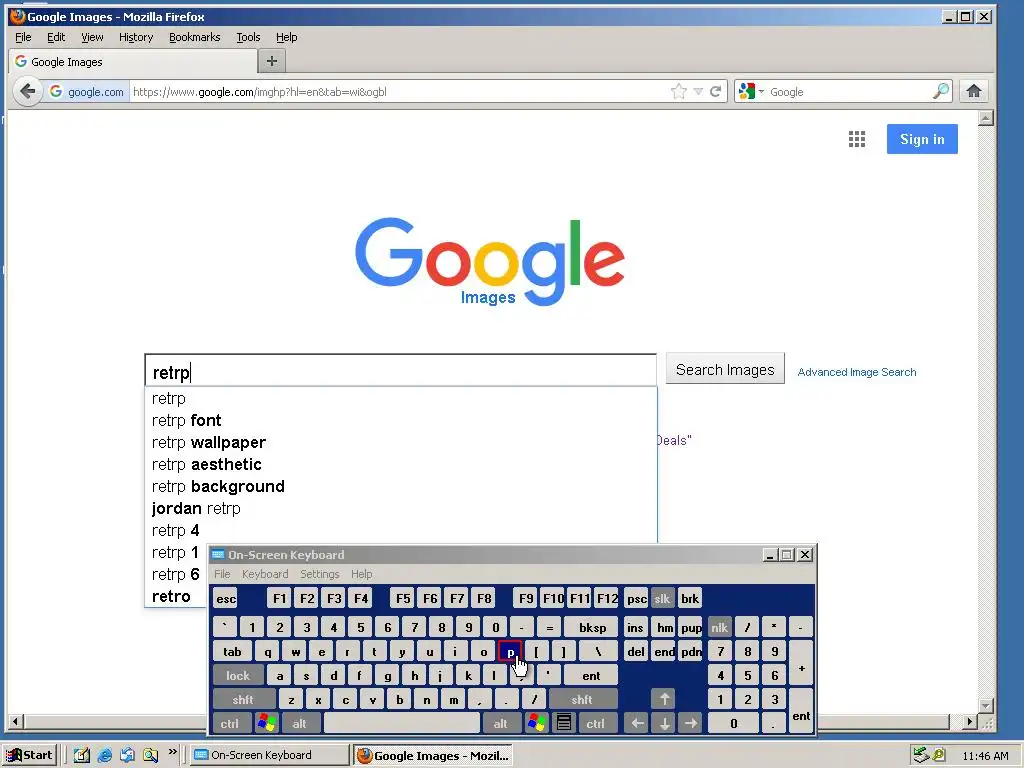Click the site identity google.com badge
This screenshot has width=1024, height=768.
(88, 91)
